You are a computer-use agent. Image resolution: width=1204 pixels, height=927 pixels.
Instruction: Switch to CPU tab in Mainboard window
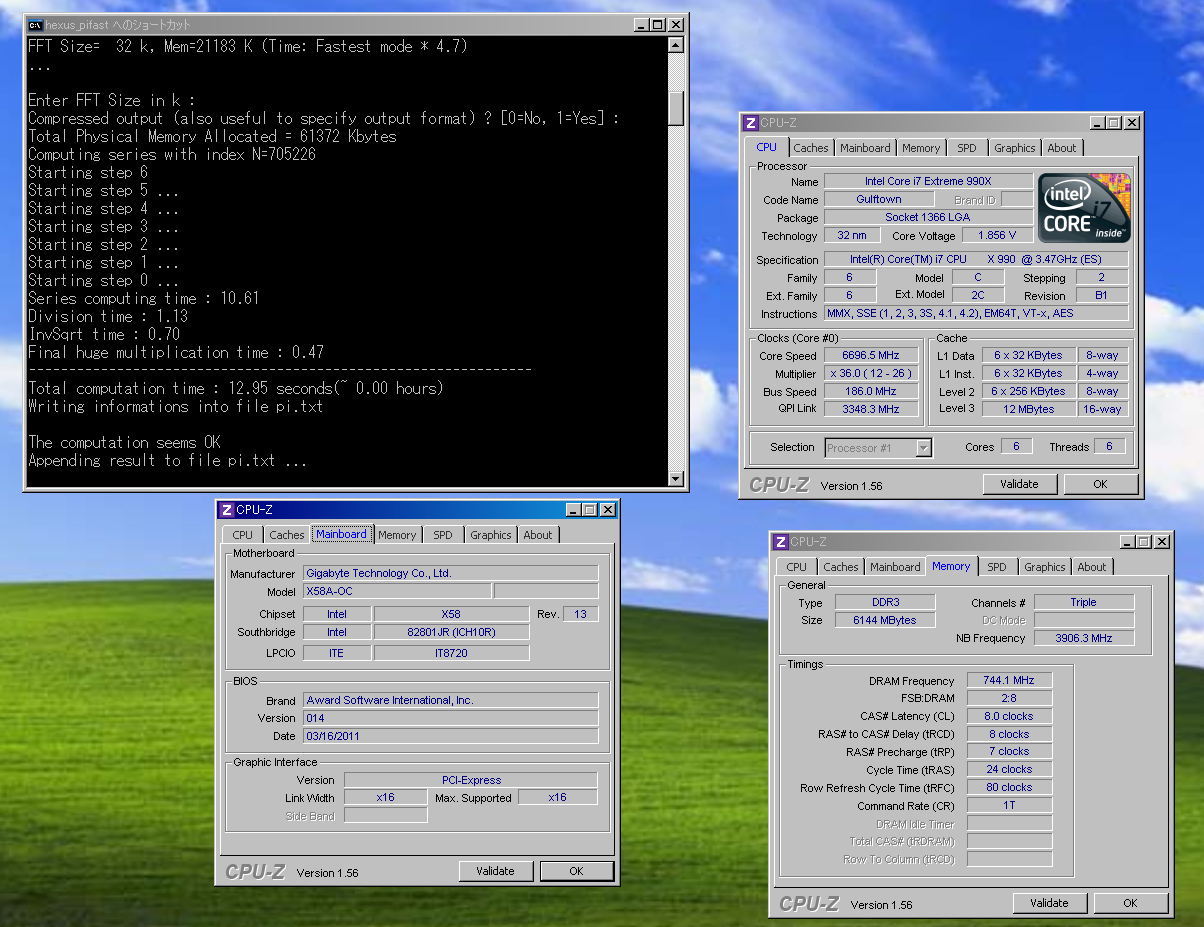(x=243, y=535)
